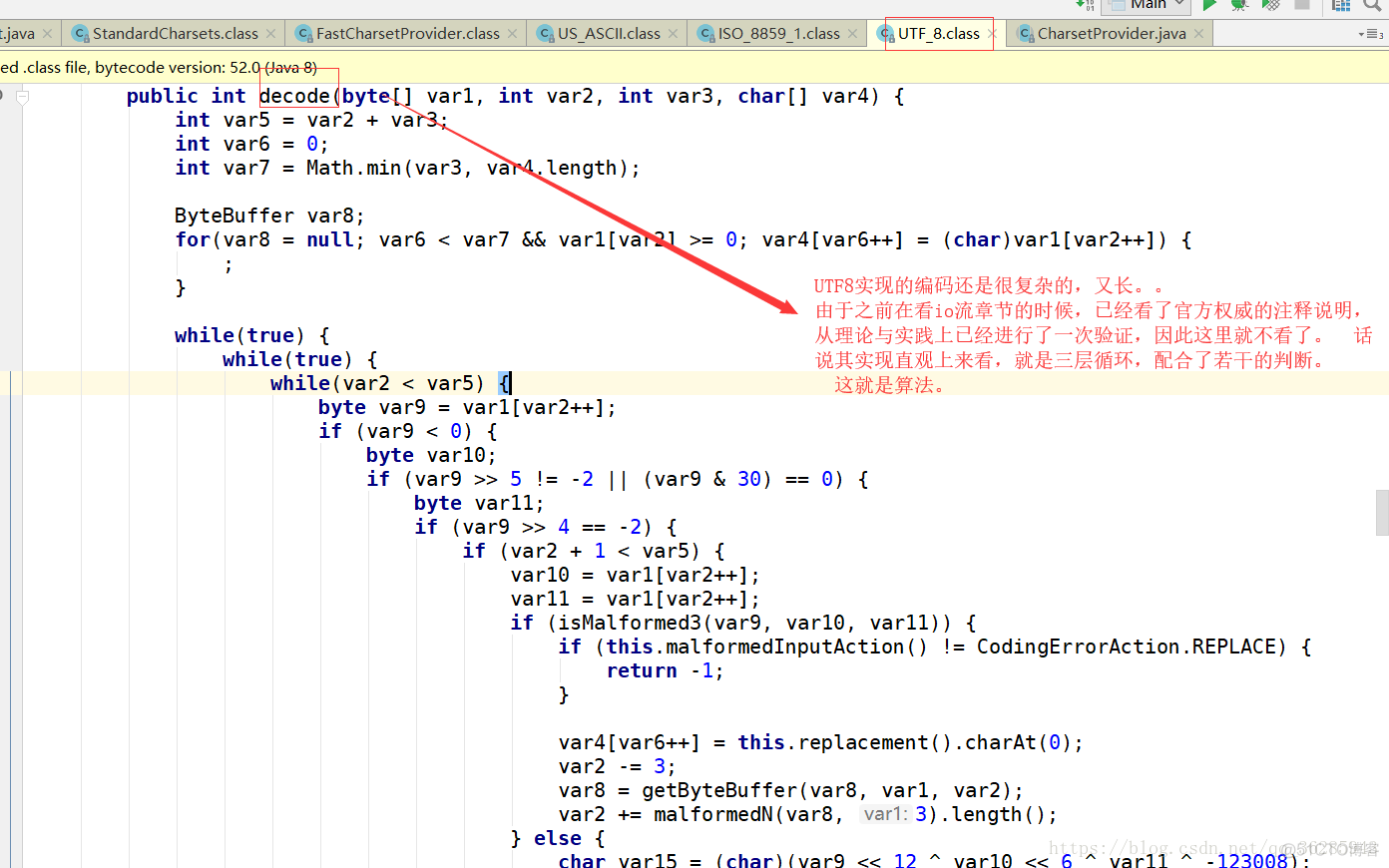1389x868 pixels.
Task: Click the '-123008' numeric literal
Action: (1252, 860)
